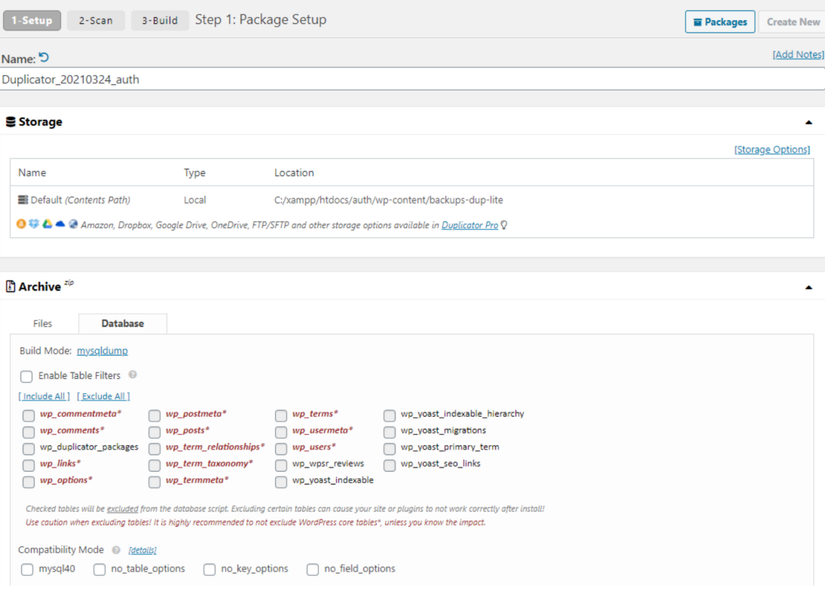Click the Include All link
Image resolution: width=825 pixels, height=596 pixels.
coord(44,396)
